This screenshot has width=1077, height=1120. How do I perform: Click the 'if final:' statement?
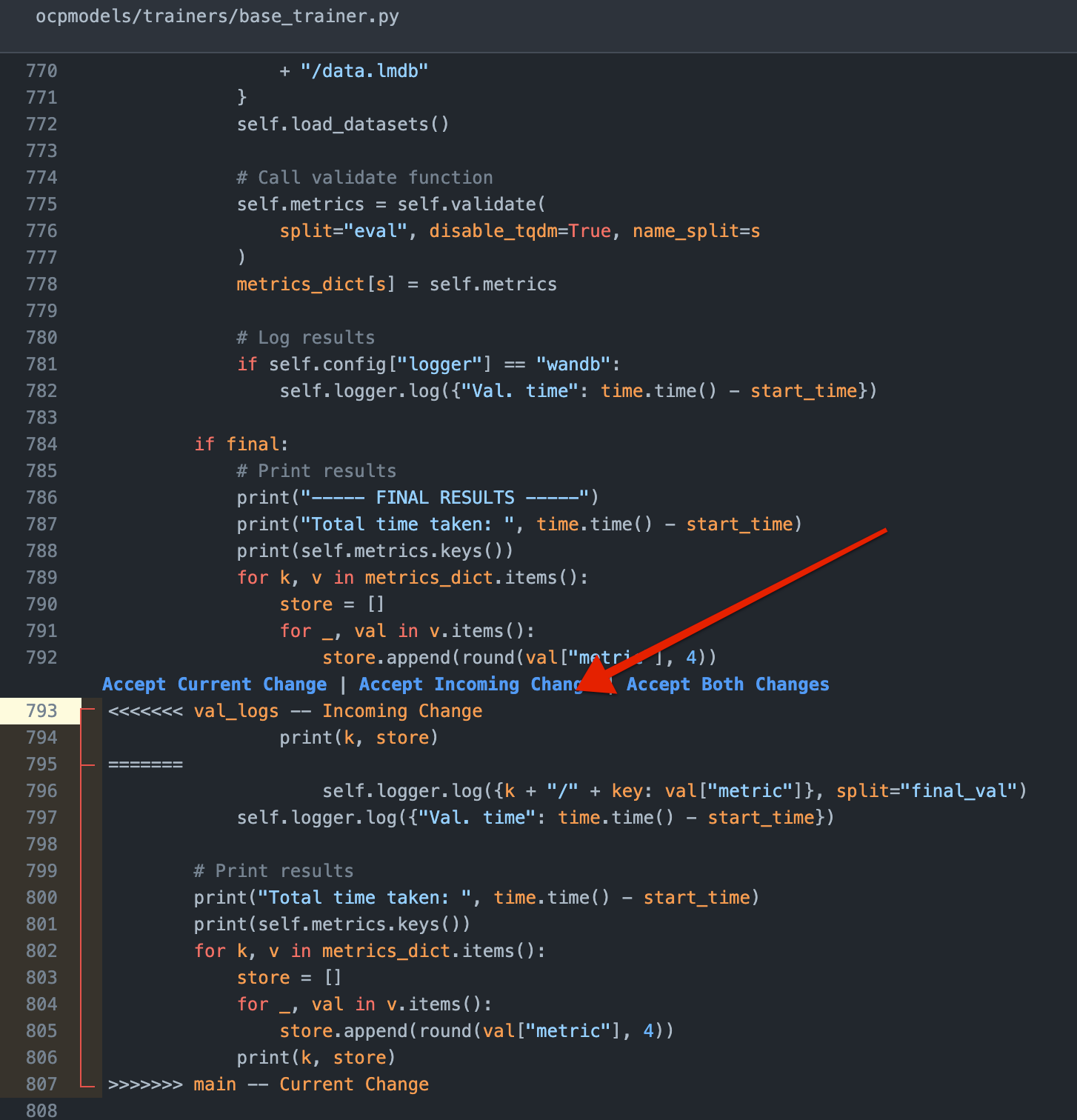(241, 444)
